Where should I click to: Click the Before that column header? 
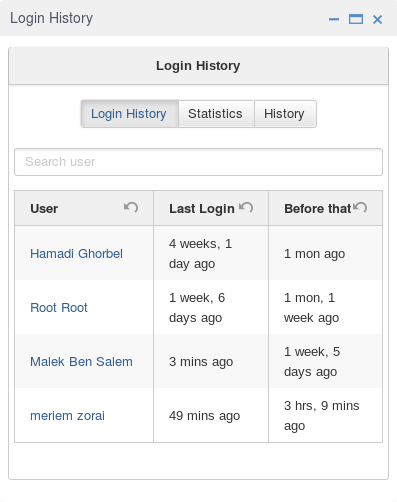point(325,208)
